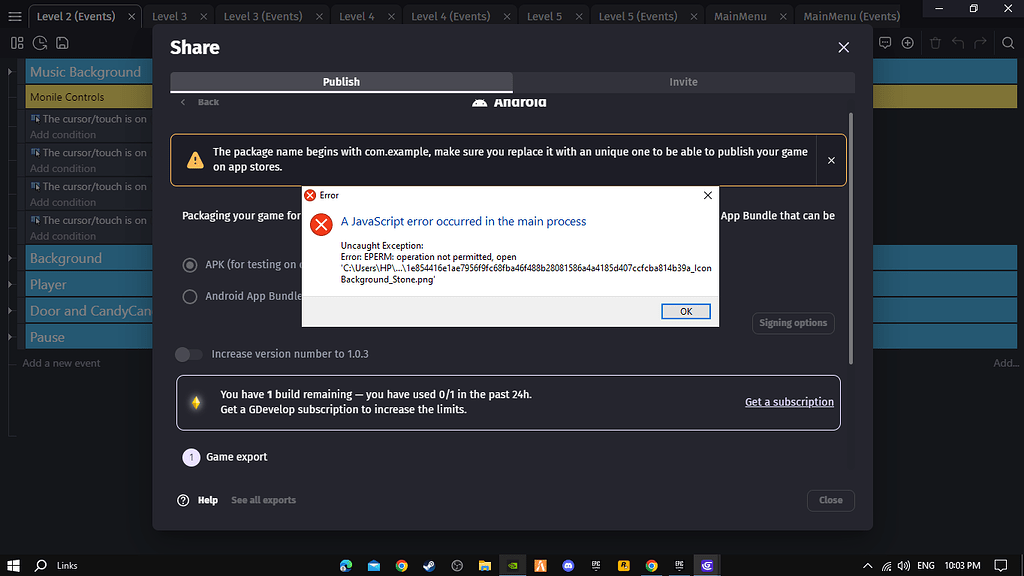Click OK in the Error dialog
This screenshot has width=1024, height=576.
pyautogui.click(x=686, y=312)
